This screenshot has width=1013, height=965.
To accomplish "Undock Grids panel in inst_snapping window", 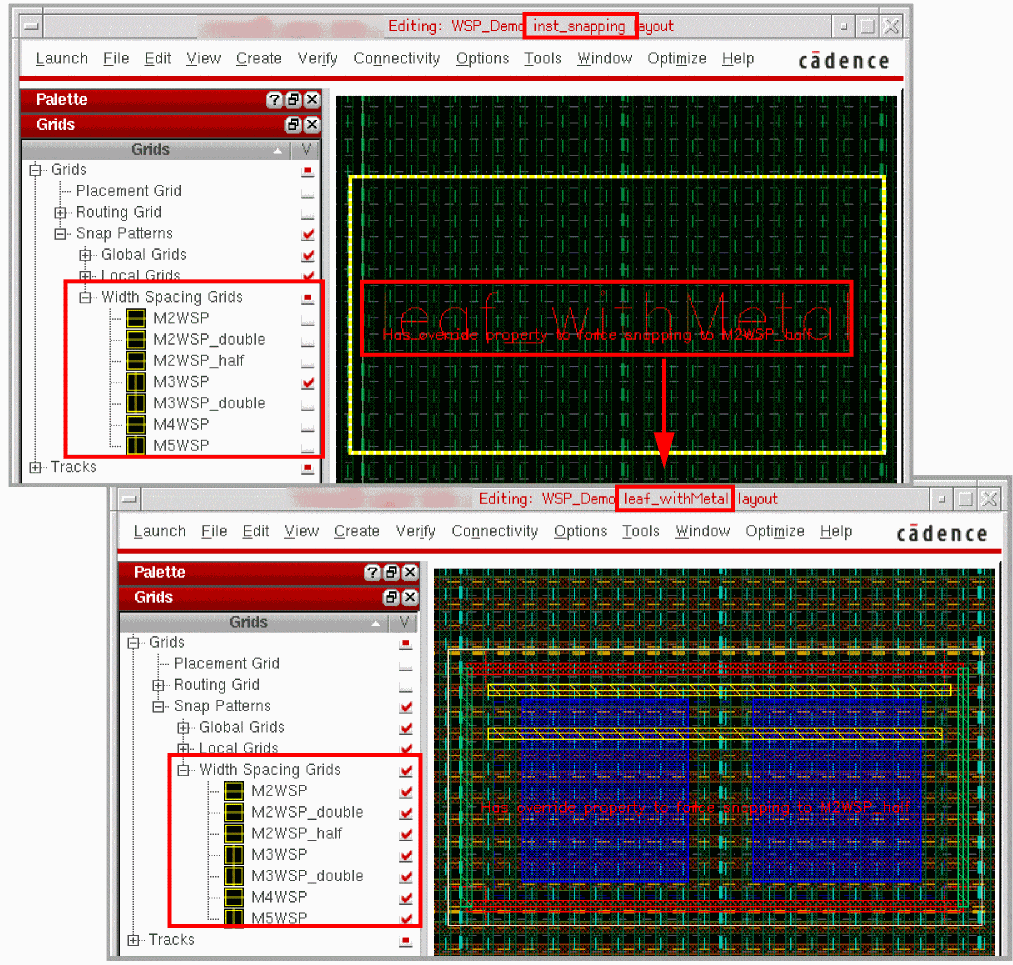I will coord(293,125).
